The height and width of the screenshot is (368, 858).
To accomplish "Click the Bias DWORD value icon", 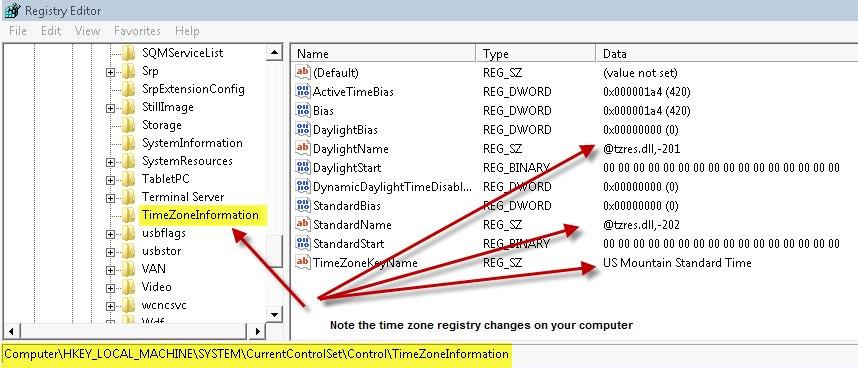I will tap(303, 110).
